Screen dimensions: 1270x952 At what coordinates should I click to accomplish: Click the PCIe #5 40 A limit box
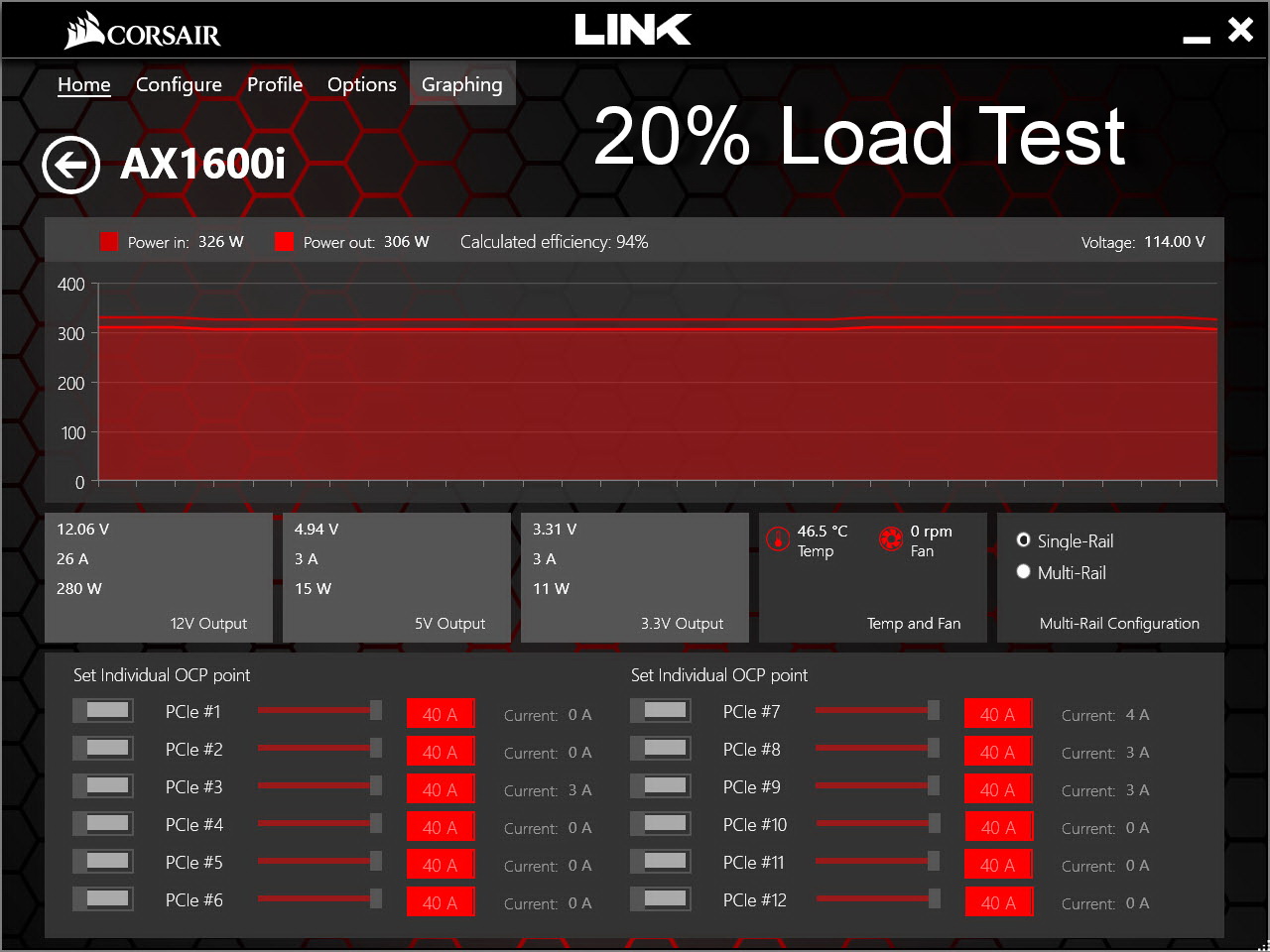441,865
